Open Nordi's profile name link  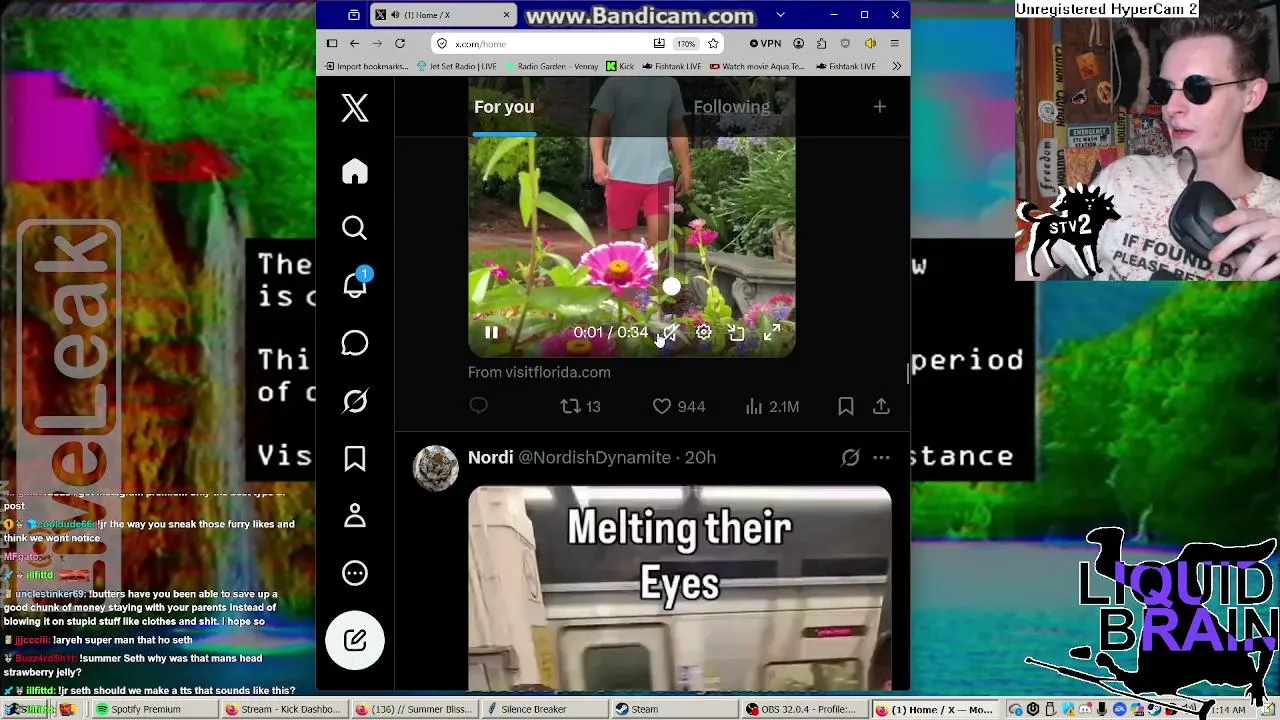[x=490, y=457]
